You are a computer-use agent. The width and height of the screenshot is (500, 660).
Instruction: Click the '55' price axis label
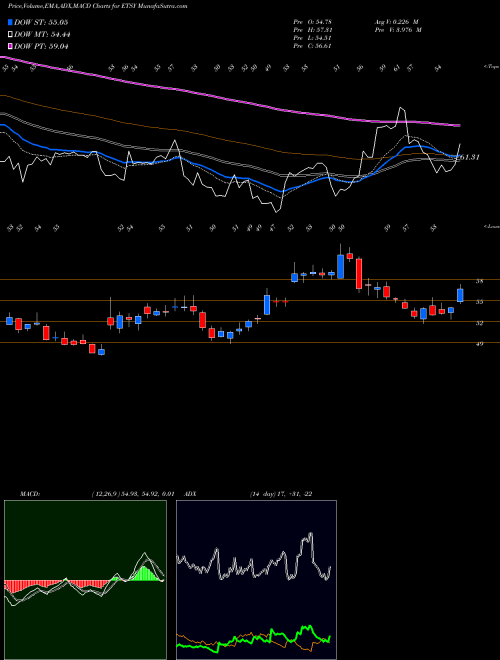pos(479,302)
